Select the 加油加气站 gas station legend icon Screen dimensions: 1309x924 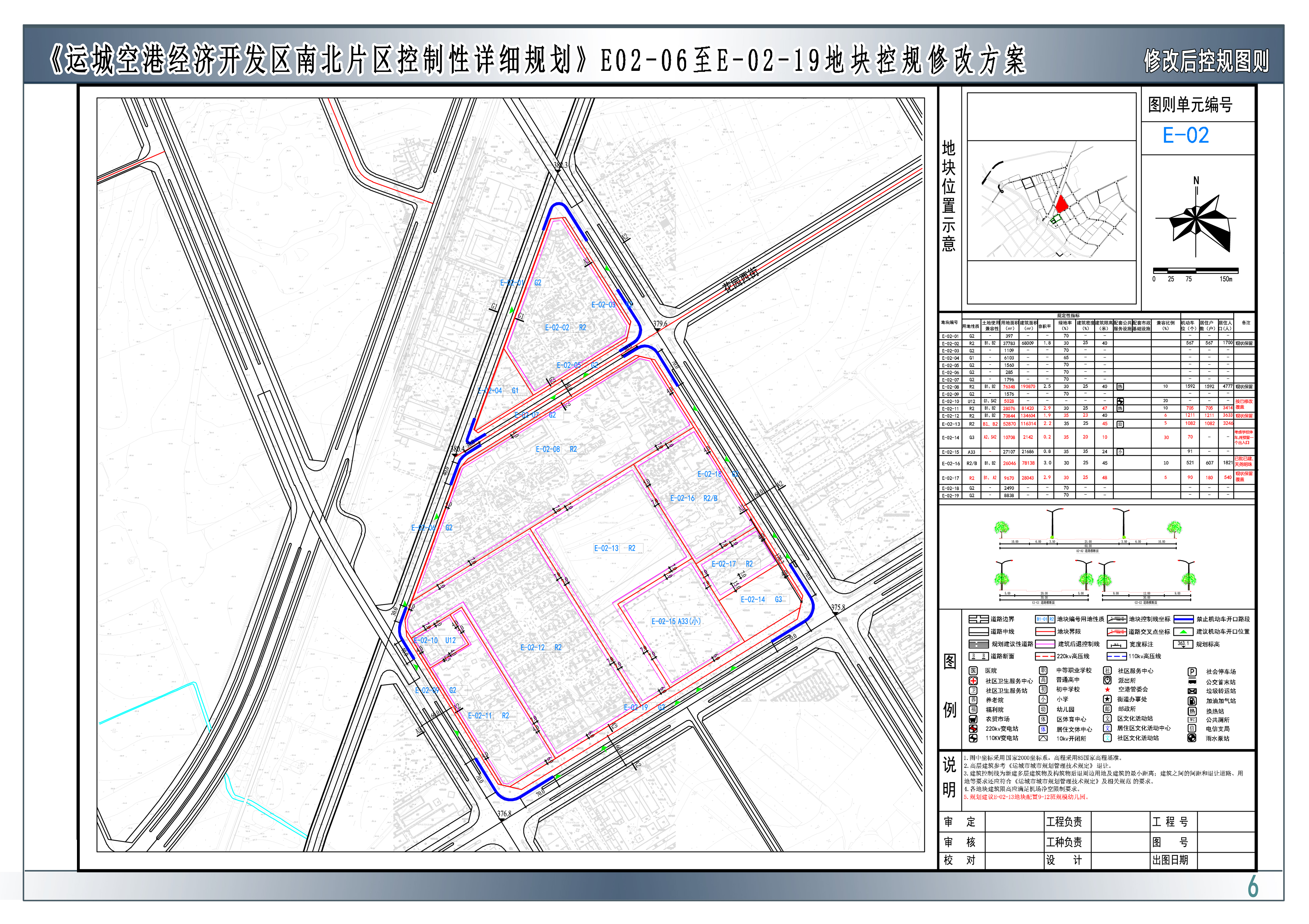[1192, 701]
